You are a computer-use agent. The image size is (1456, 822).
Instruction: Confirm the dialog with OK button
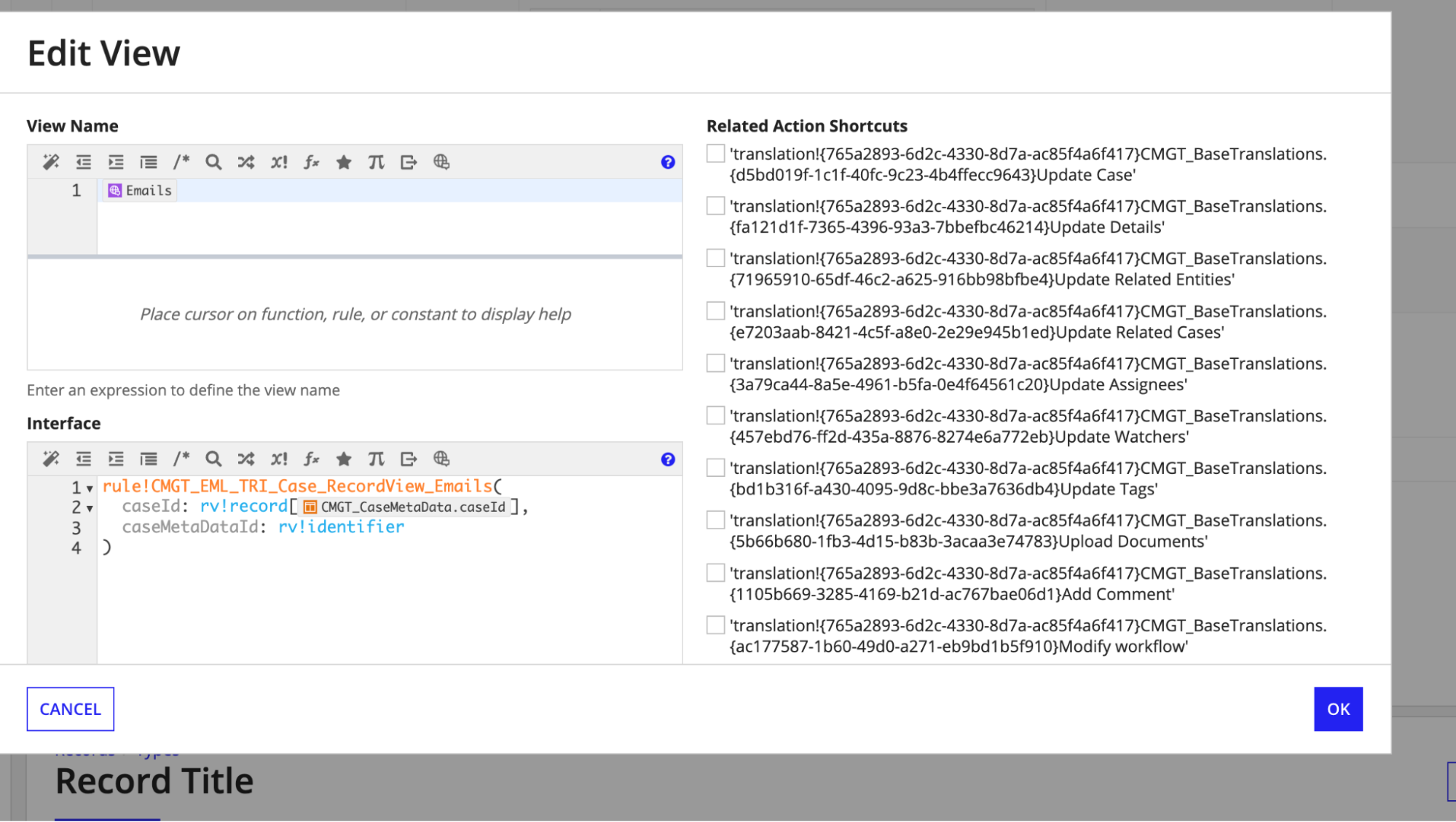(1338, 709)
